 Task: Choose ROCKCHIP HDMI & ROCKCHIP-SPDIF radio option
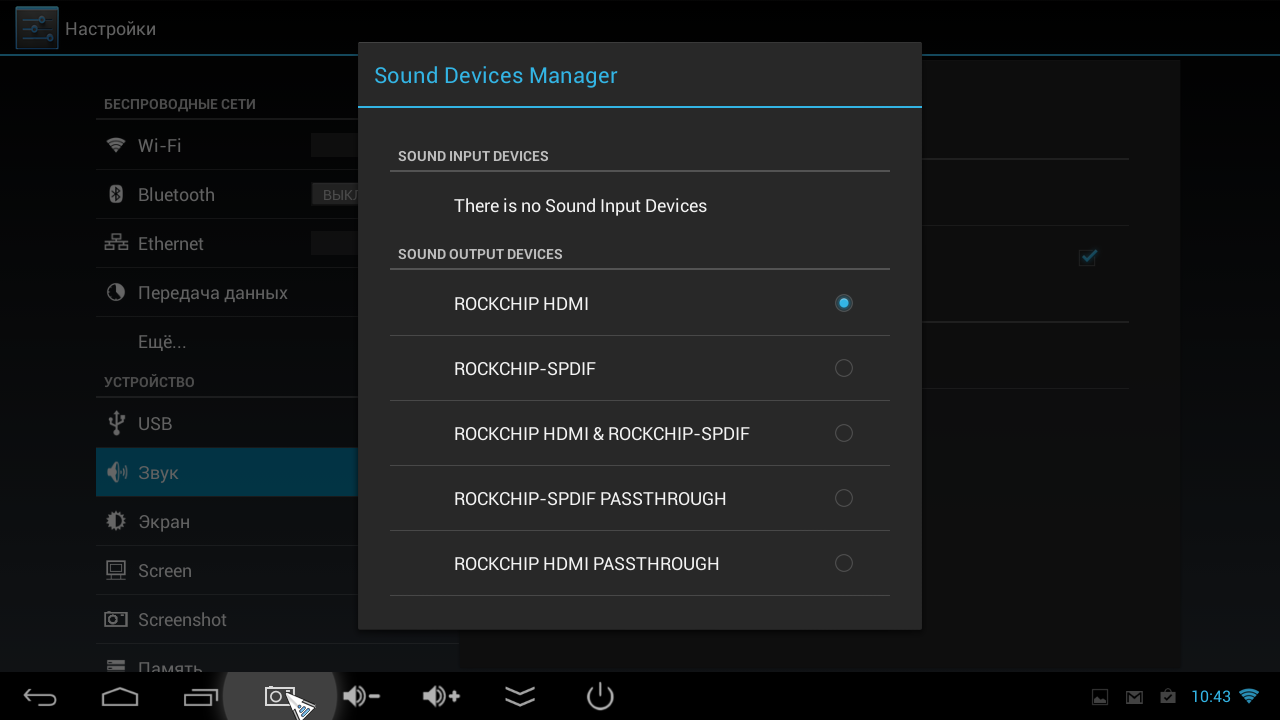point(844,433)
